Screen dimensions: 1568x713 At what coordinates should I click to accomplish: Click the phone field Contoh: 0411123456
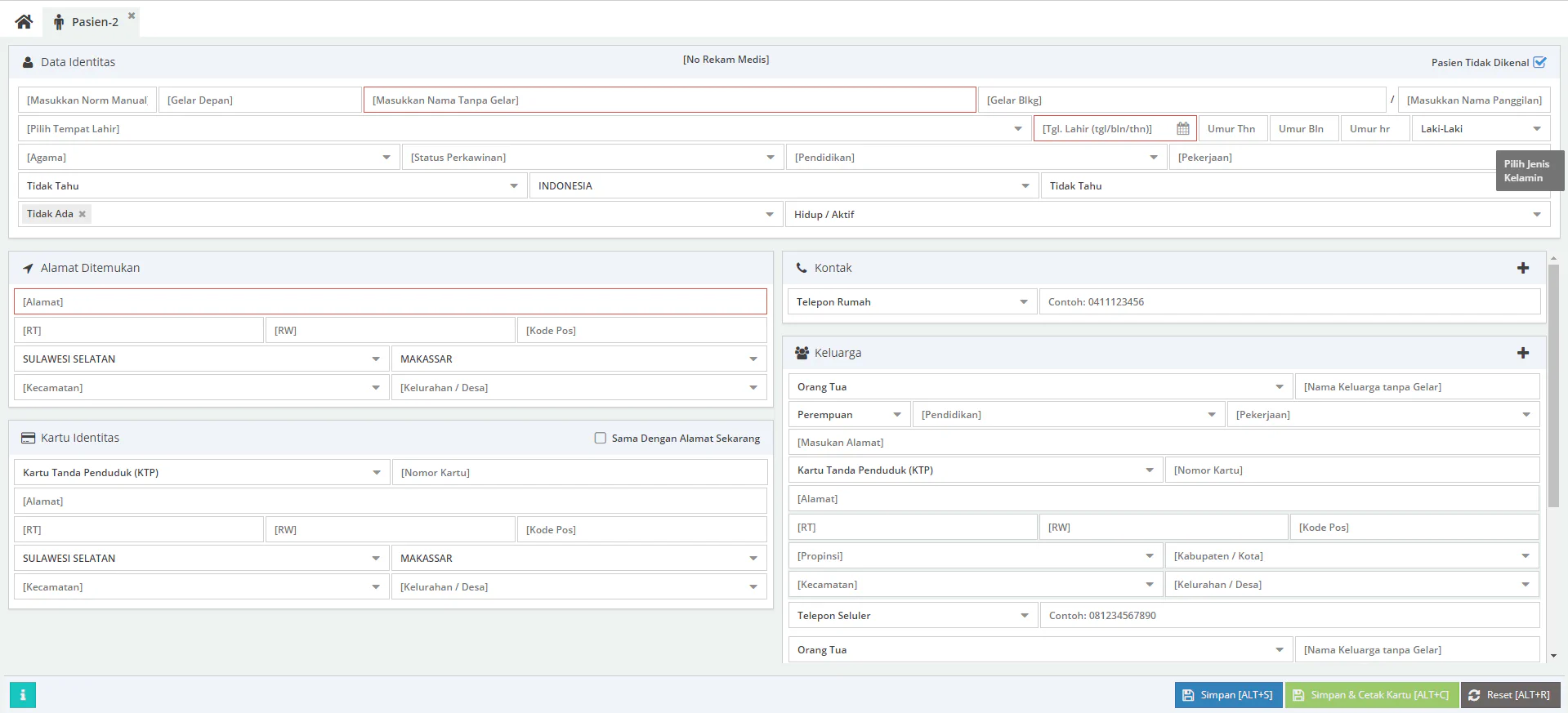(1290, 301)
